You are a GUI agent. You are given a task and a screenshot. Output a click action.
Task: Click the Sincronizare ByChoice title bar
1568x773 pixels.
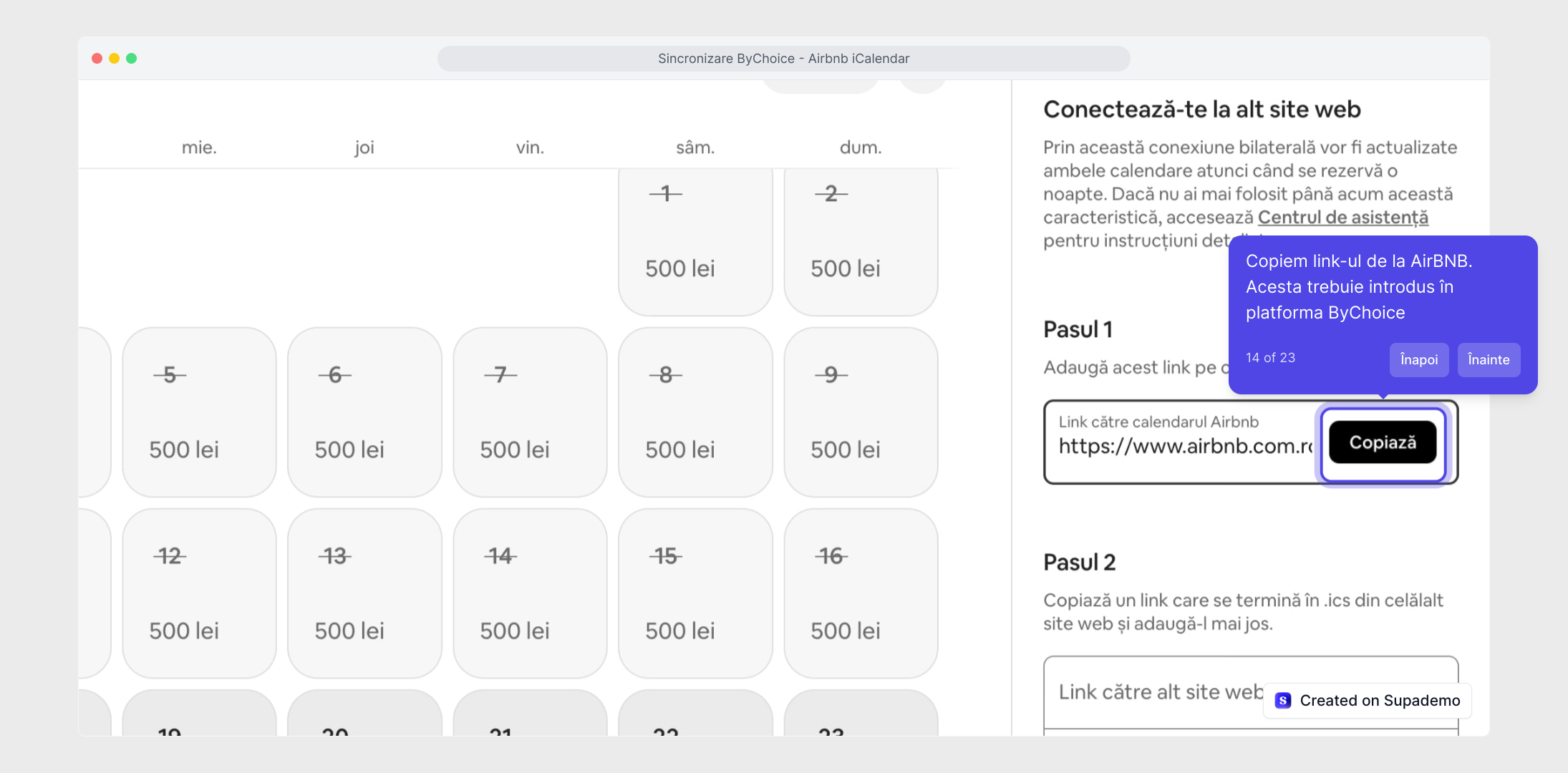point(783,59)
